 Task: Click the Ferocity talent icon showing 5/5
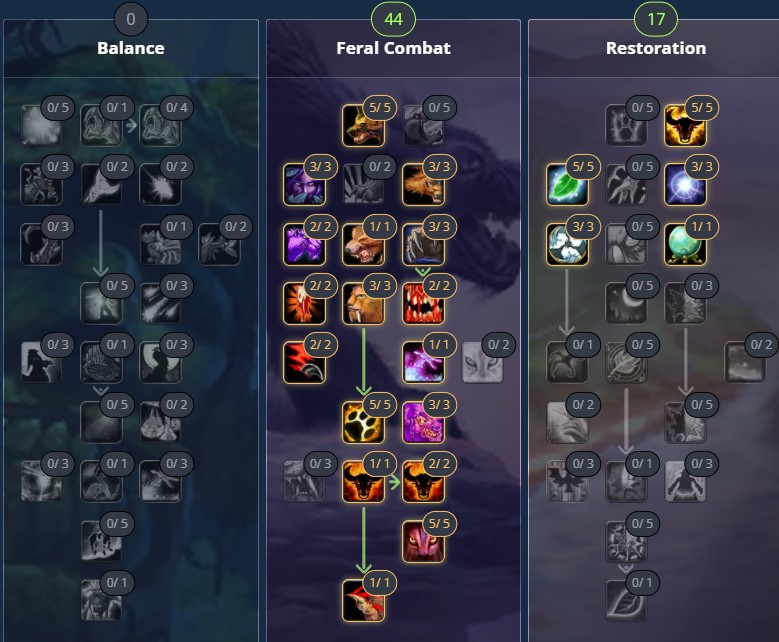363,125
